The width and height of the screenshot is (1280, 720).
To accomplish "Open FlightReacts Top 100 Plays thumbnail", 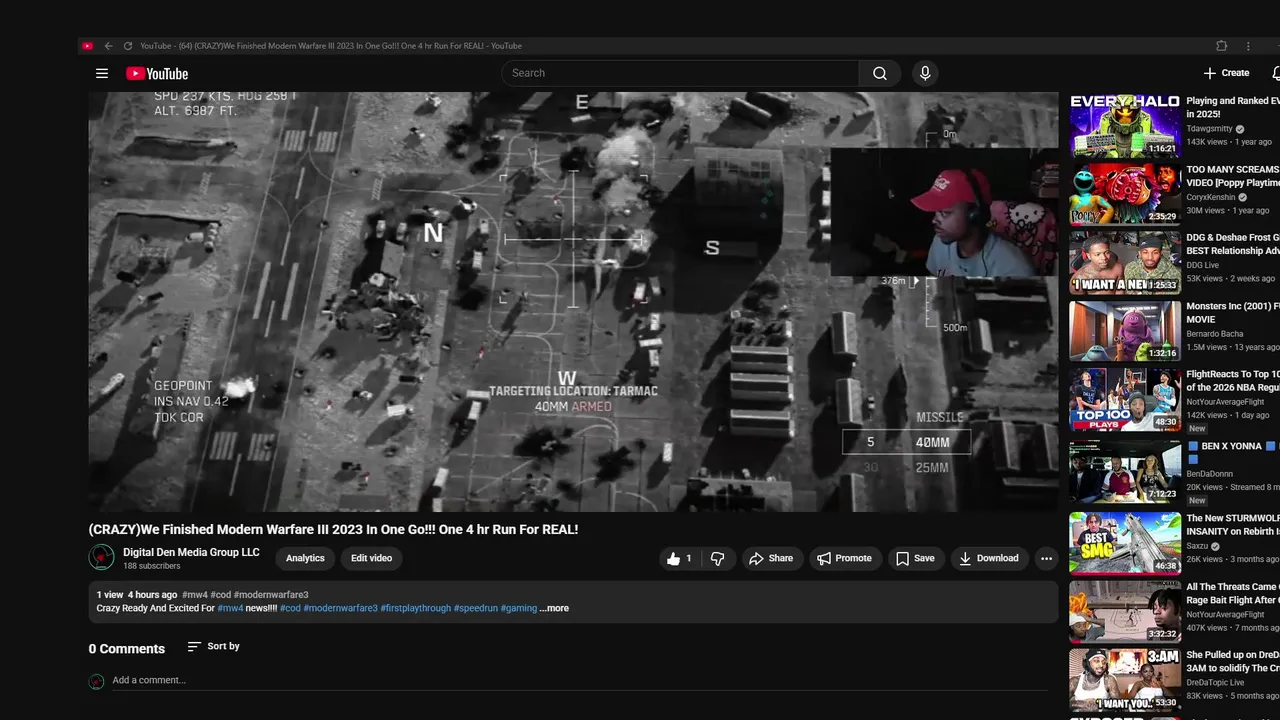I will (1125, 400).
